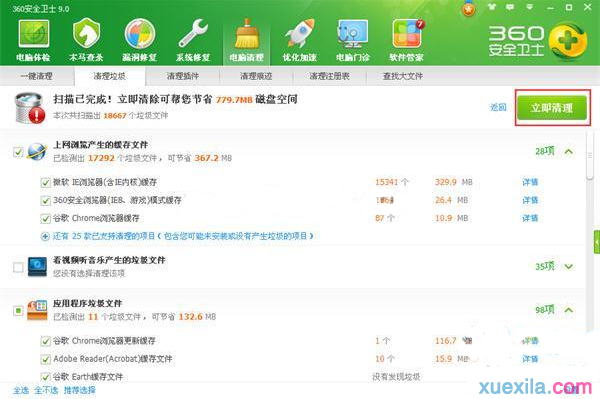Select the 电脑清理 broom icon
The width and height of the screenshot is (600, 399).
pos(246,41)
